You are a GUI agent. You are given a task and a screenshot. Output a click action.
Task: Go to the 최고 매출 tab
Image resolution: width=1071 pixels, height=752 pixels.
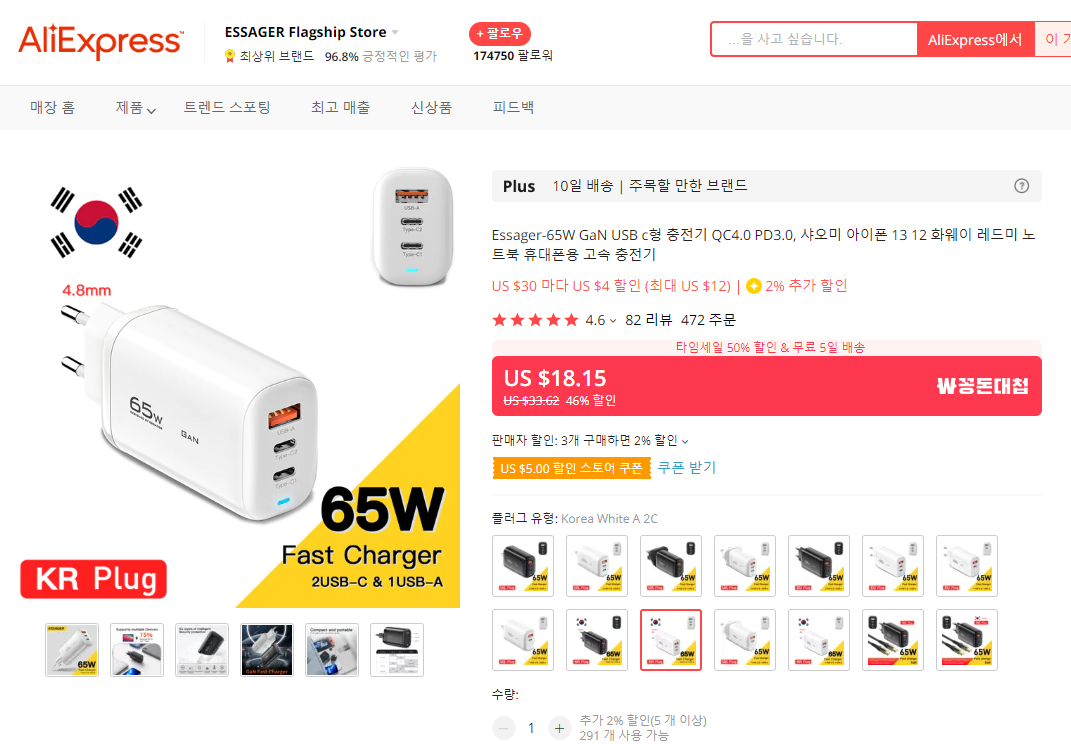point(340,107)
